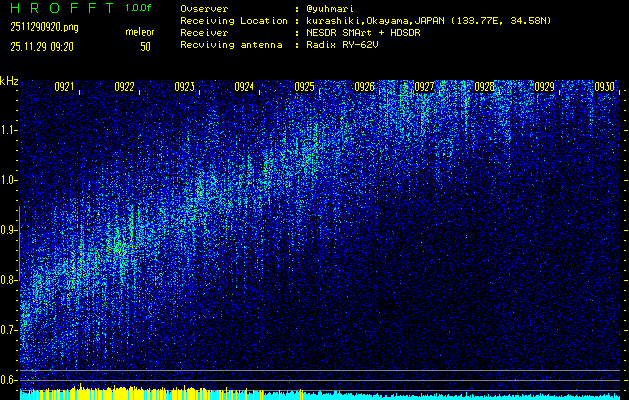Screen dimensions: 629x400
Task: Click the 0930 time marker
Action: pyautogui.click(x=604, y=87)
